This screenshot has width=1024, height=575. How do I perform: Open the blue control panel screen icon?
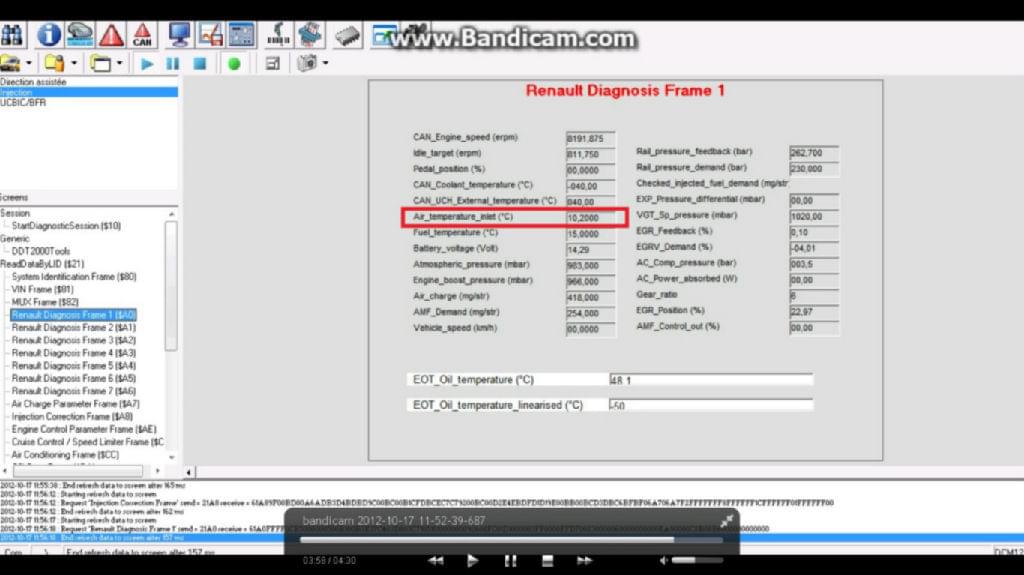point(242,35)
